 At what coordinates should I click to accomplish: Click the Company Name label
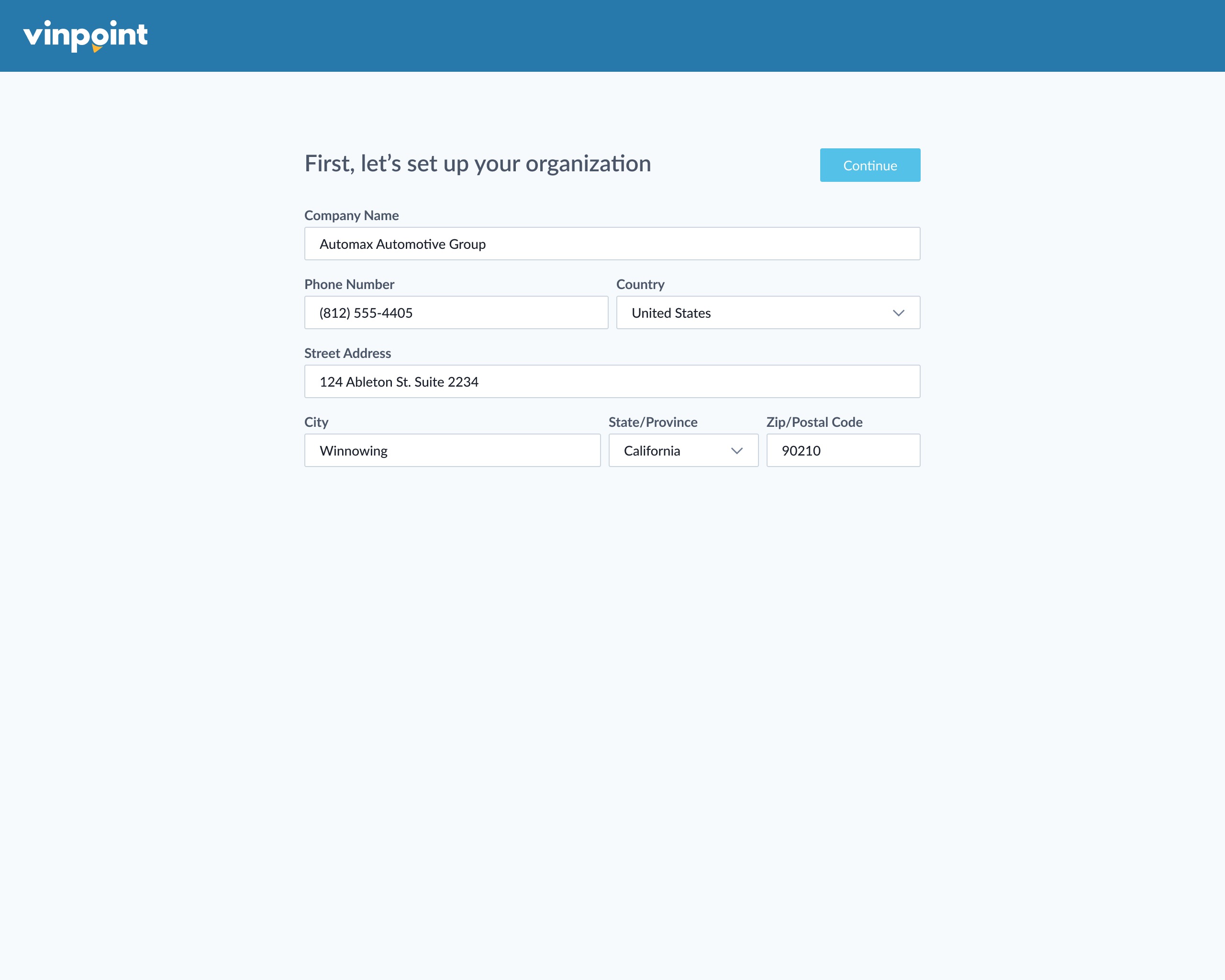click(351, 215)
